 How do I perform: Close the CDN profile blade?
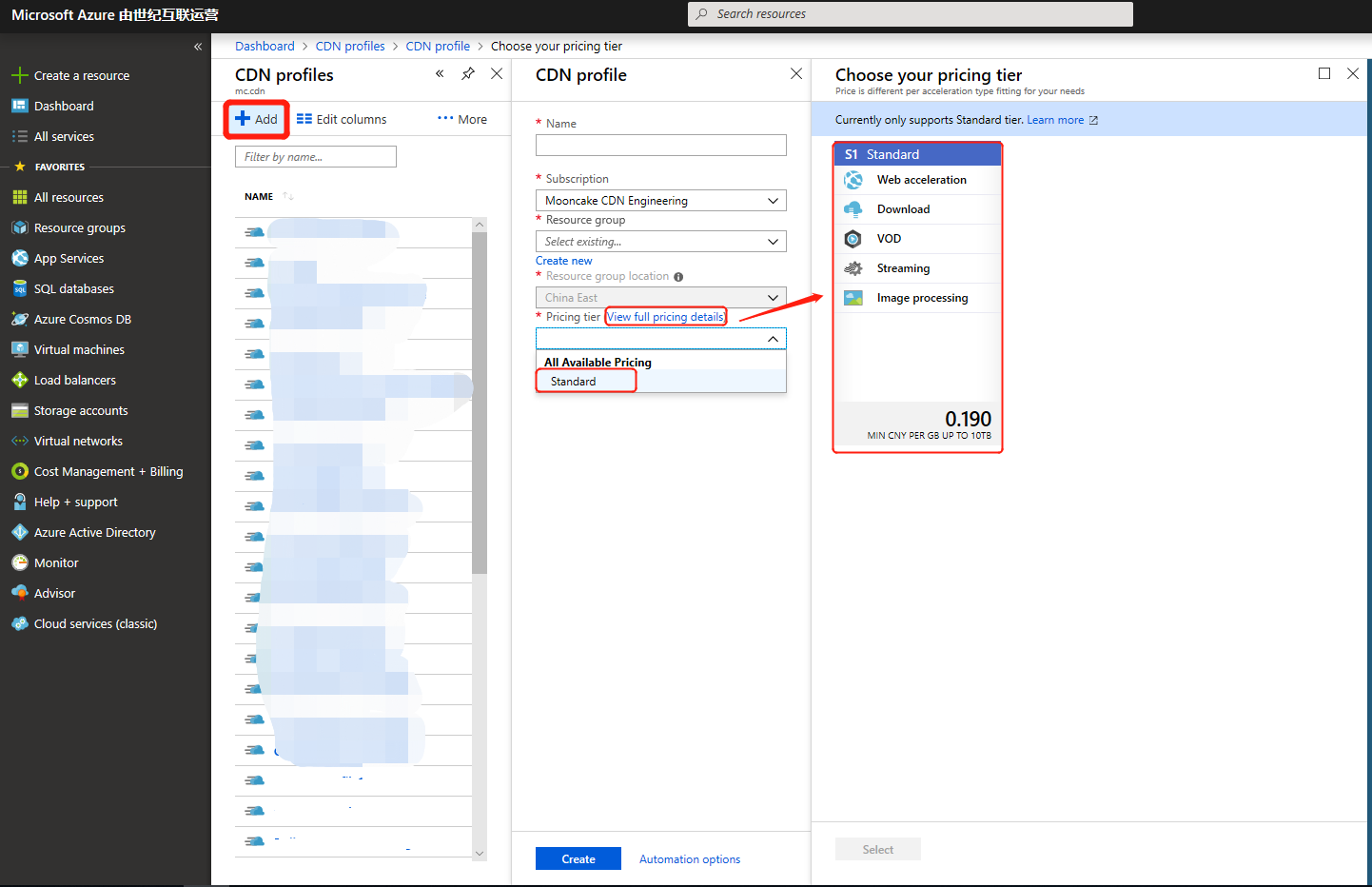796,73
